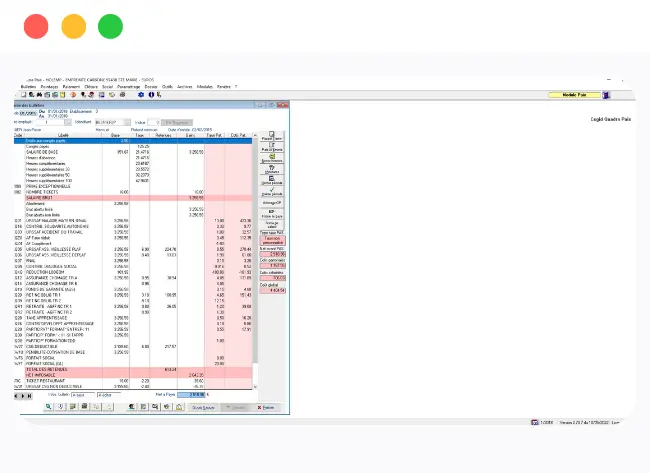Screen dimensions: 650x473
Task: Click the Libellé column header
Action: 63,135
